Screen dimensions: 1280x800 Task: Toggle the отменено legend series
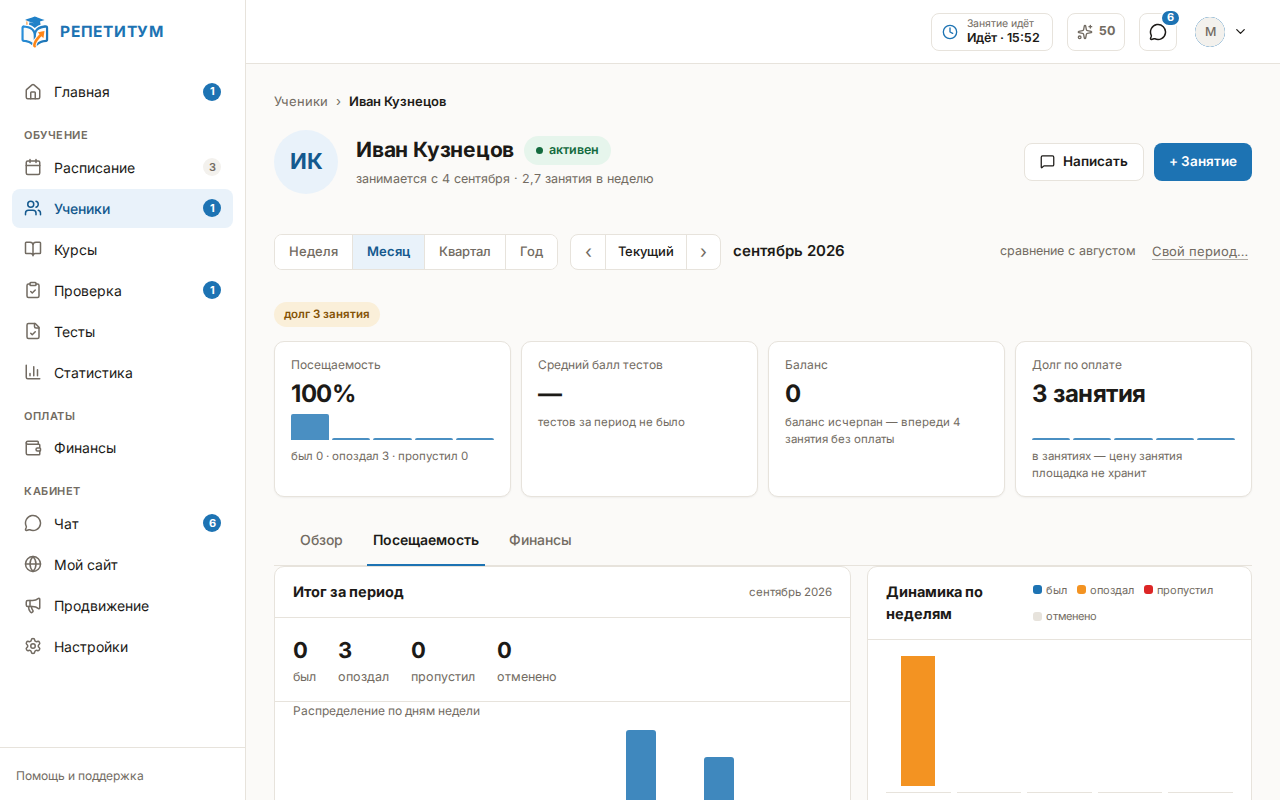[1065, 616]
